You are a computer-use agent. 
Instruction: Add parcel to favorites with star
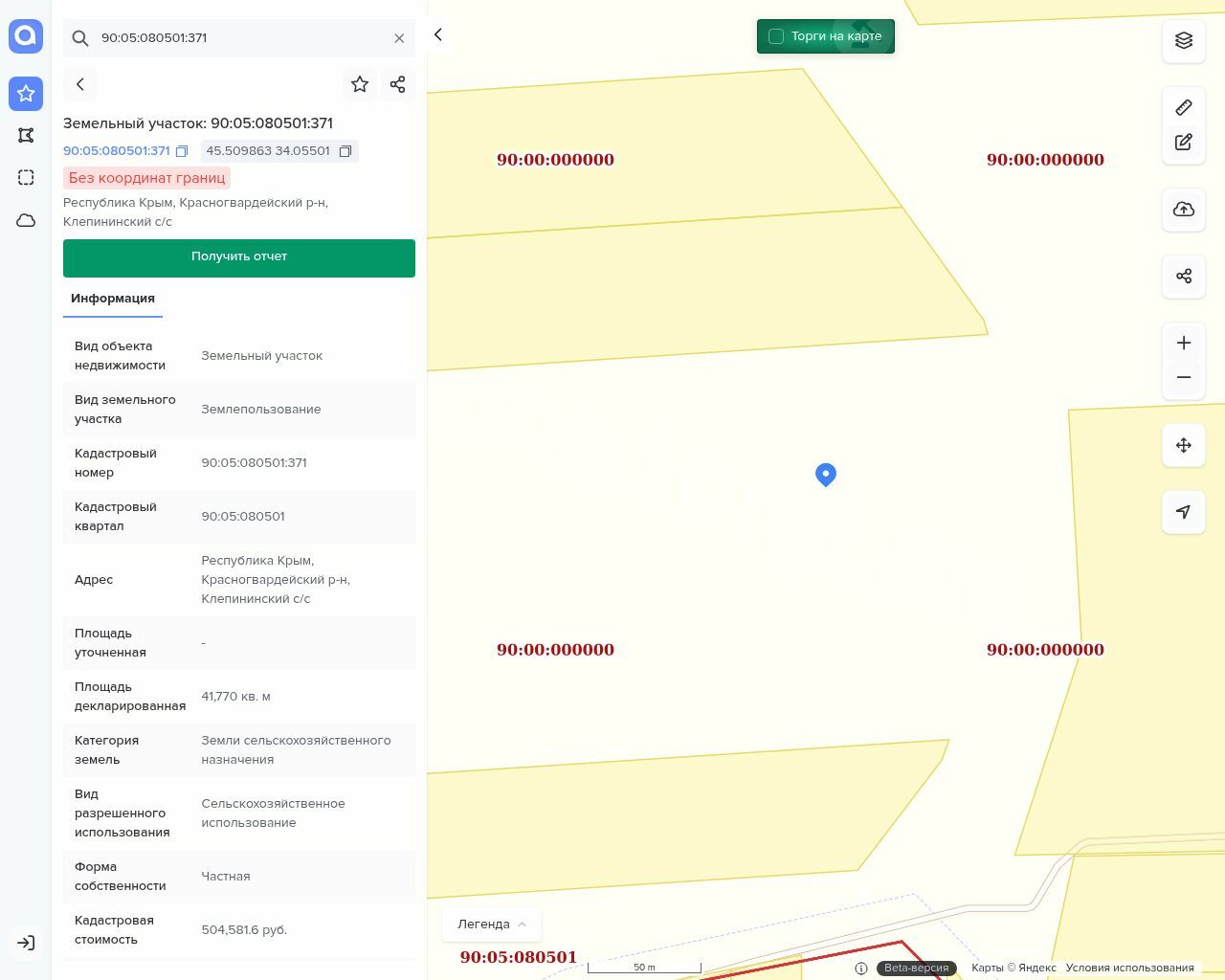(x=360, y=84)
